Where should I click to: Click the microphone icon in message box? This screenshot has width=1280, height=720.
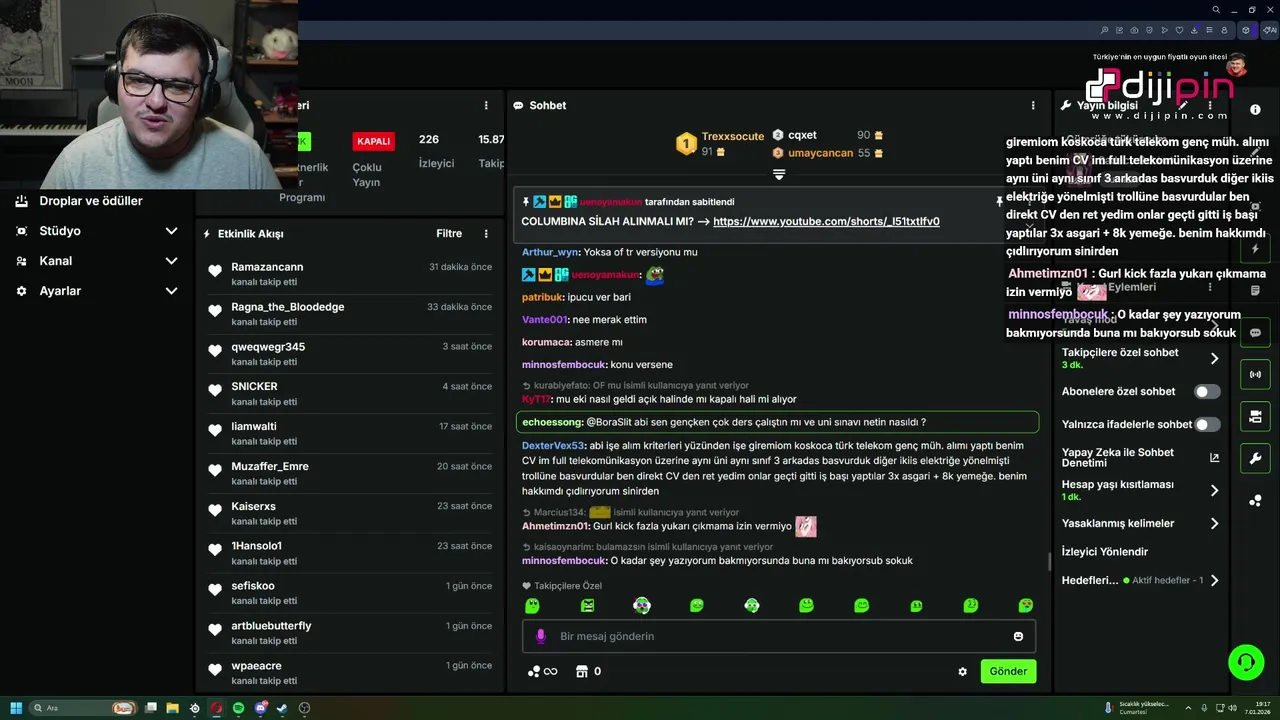click(541, 636)
